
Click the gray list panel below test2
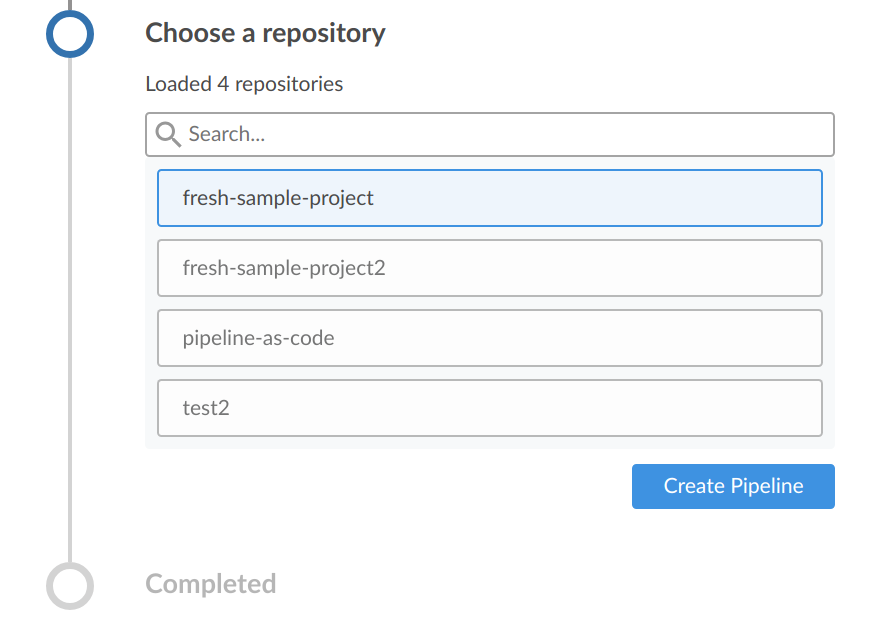click(490, 442)
